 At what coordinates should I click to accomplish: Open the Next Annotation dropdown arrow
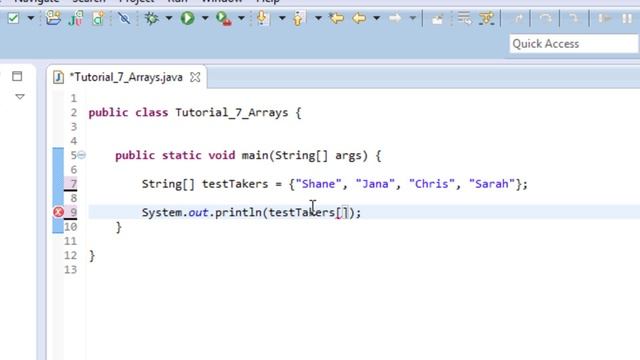(282, 18)
